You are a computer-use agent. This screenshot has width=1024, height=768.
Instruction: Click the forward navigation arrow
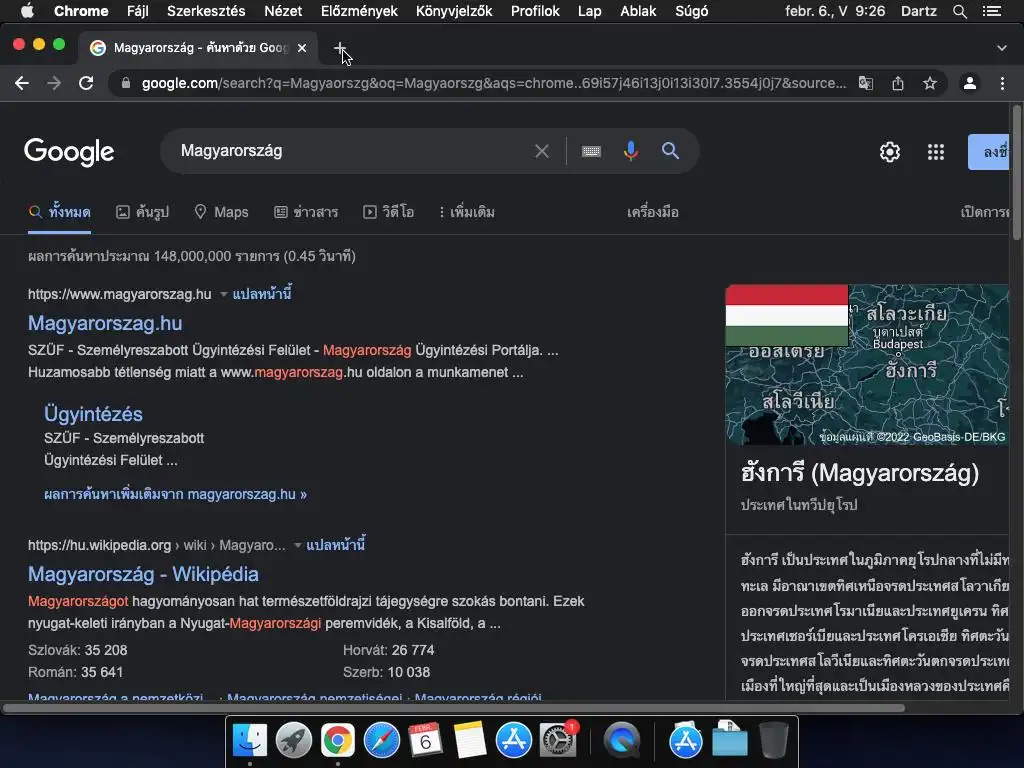[x=54, y=83]
